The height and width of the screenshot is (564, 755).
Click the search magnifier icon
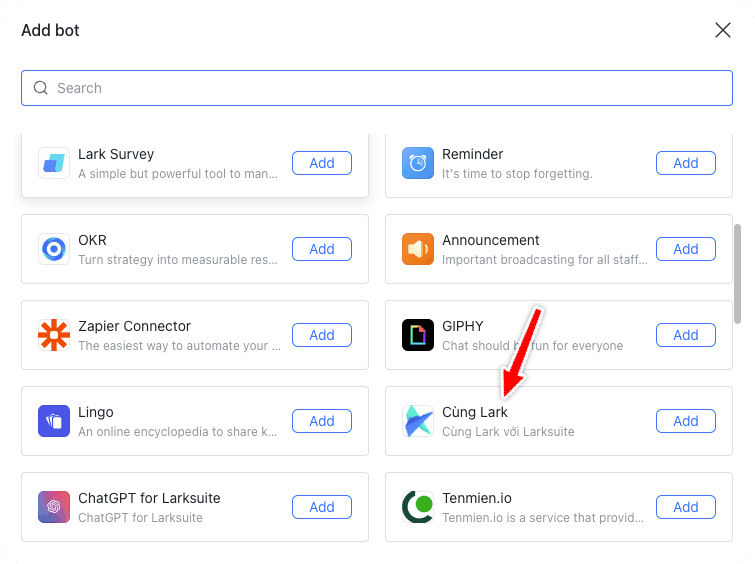tap(41, 88)
